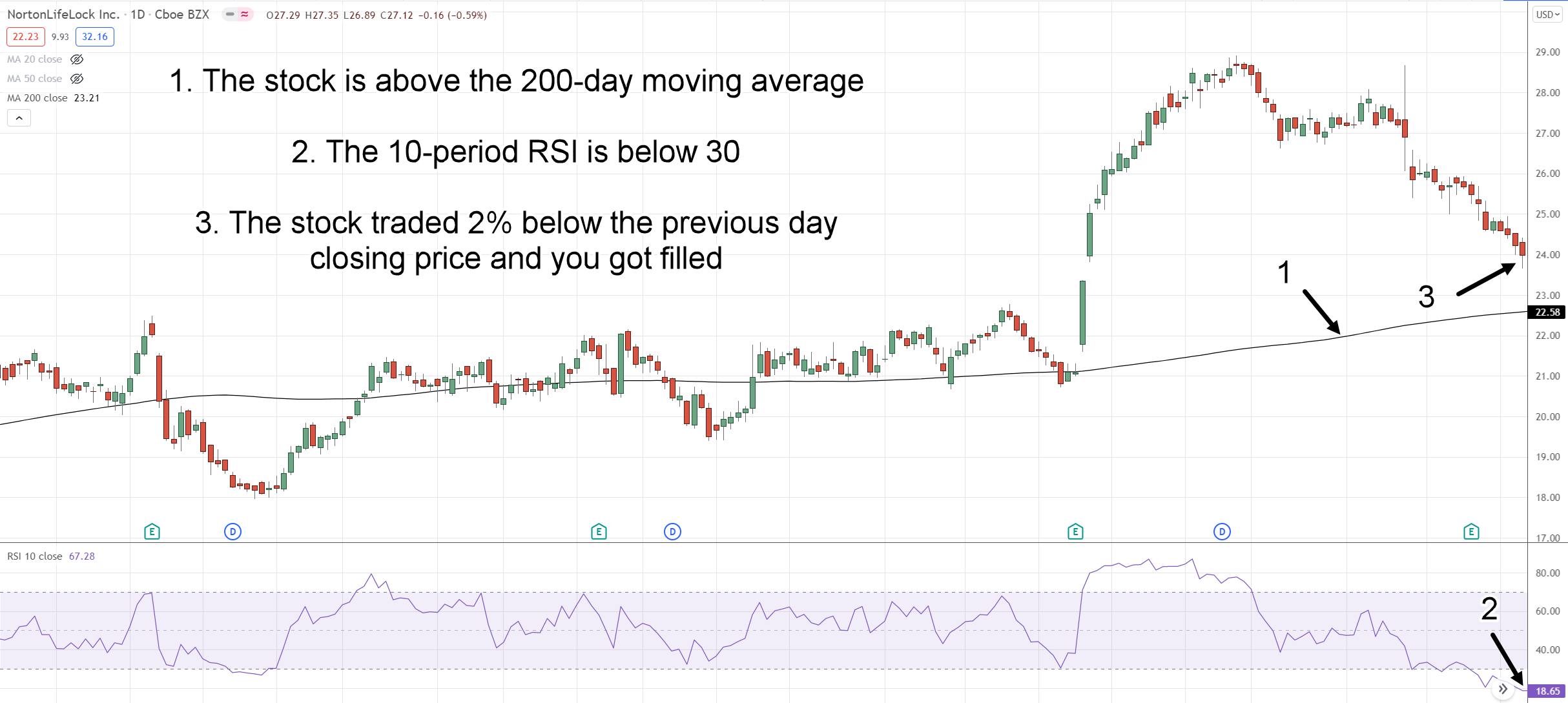Click the 22.58 price axis label
This screenshot has height=703, width=1568.
click(1547, 312)
